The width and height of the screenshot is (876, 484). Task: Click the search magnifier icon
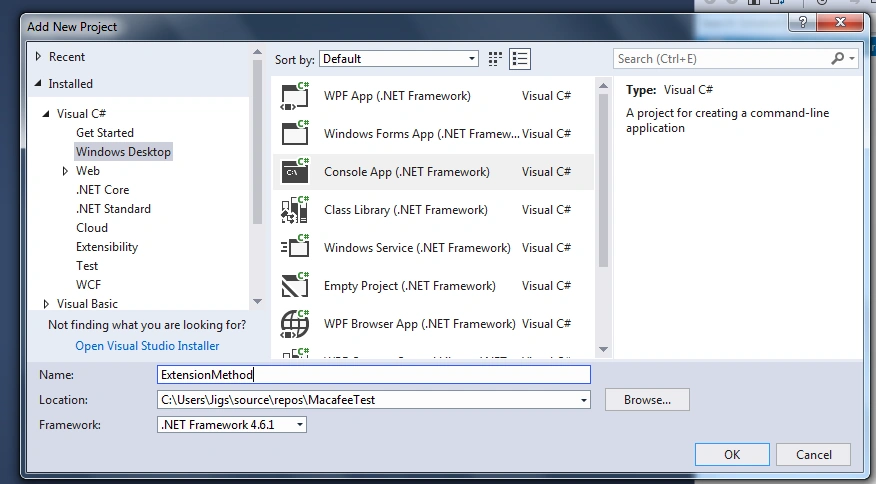coord(837,58)
